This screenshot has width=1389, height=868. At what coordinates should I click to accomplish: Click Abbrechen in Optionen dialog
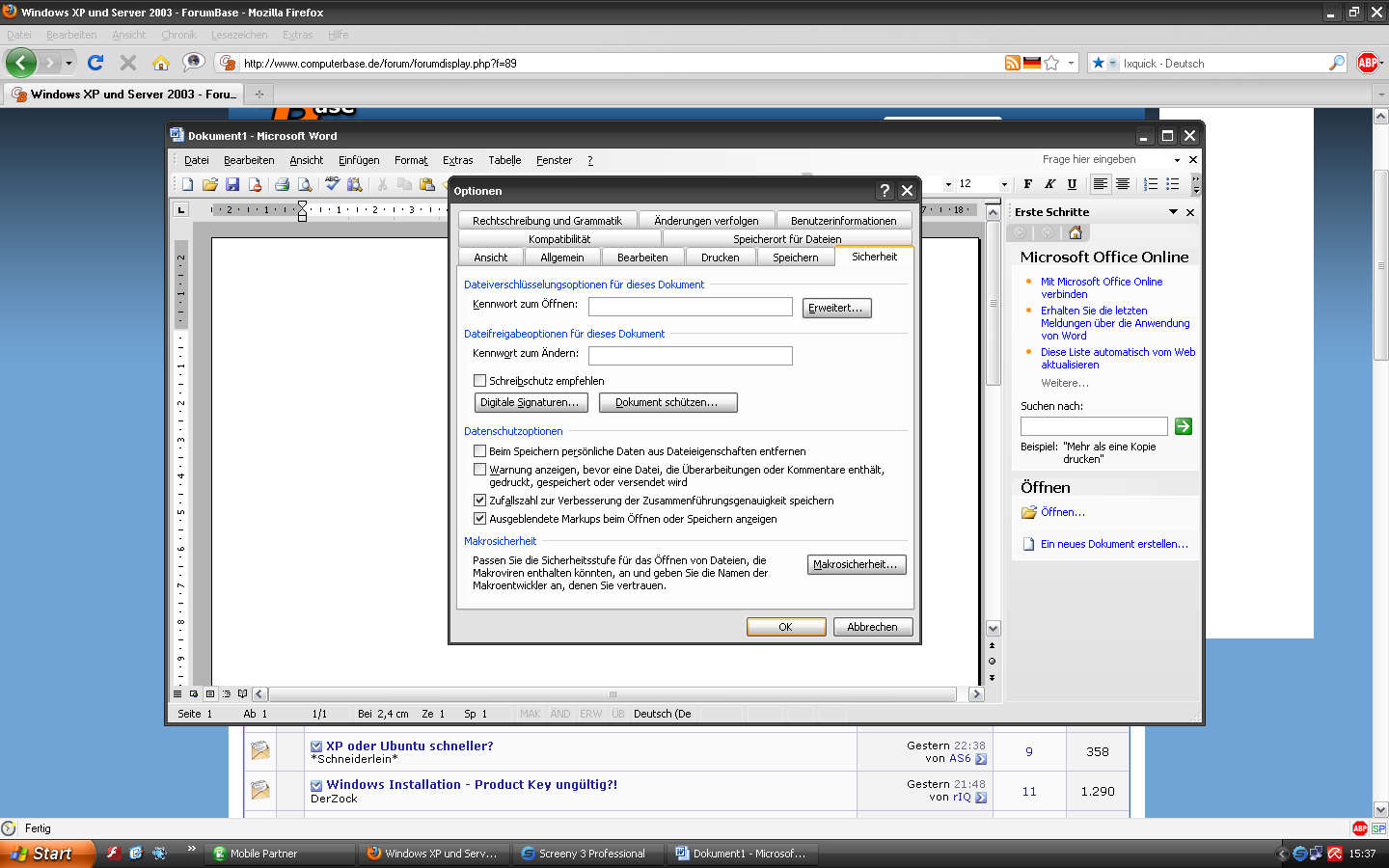[x=872, y=627]
